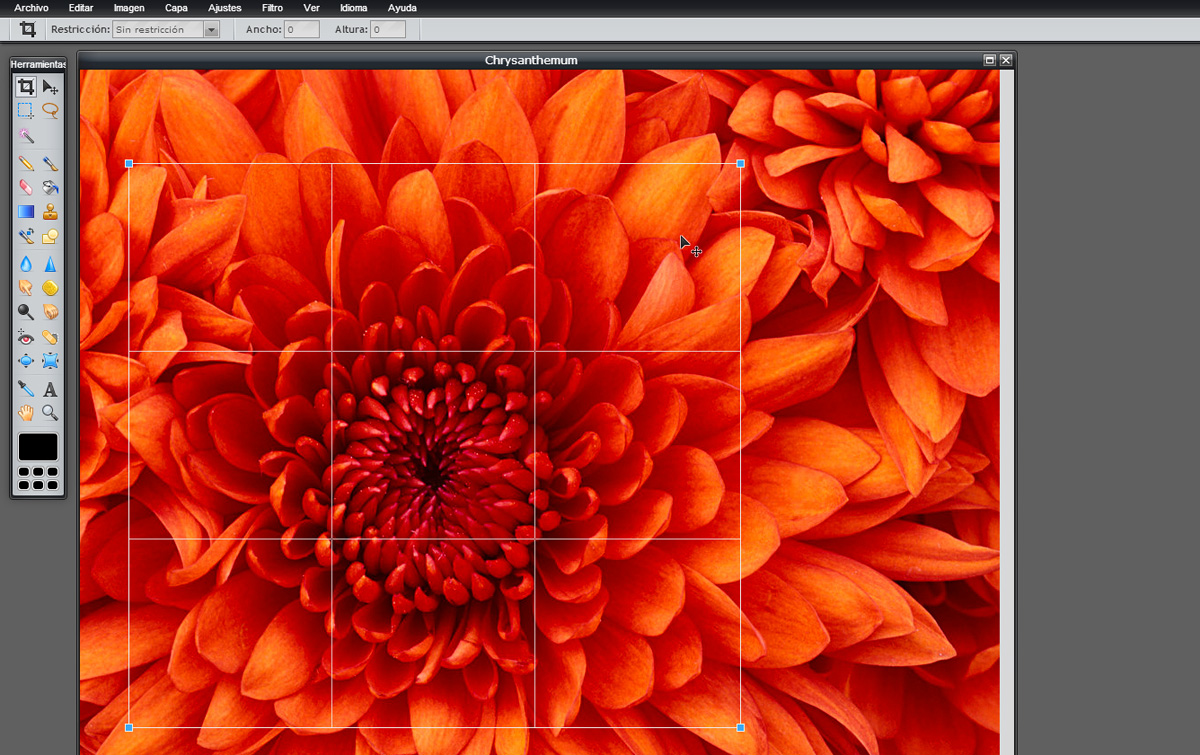Open the Restricción dropdown
The width and height of the screenshot is (1200, 755).
(166, 30)
